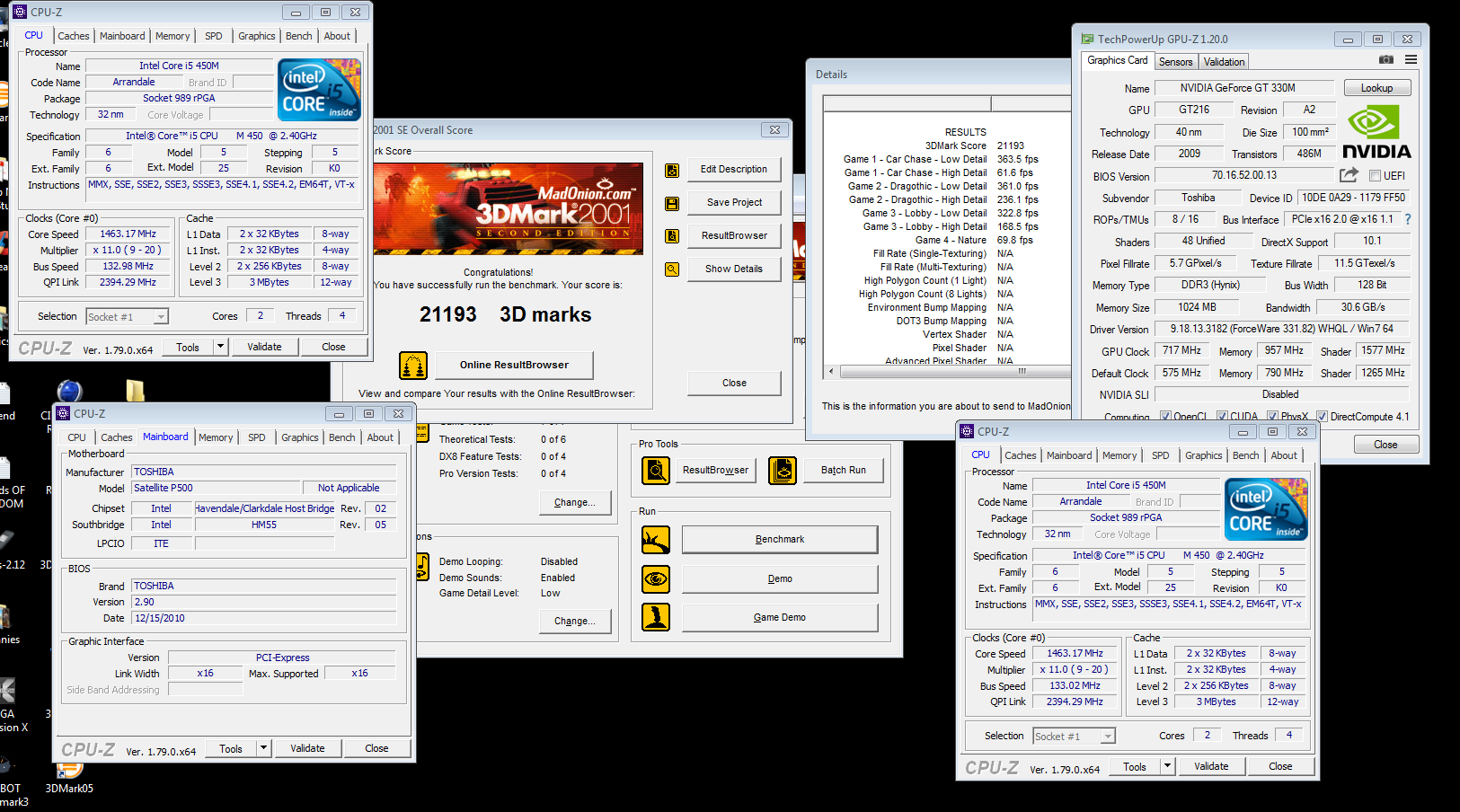Click left arrow of Details horizontal scrollbar
The height and width of the screenshot is (812, 1460).
click(830, 371)
